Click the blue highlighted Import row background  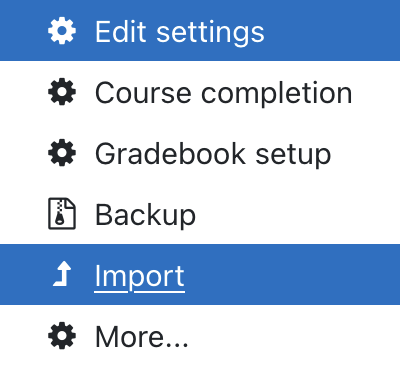200,274
